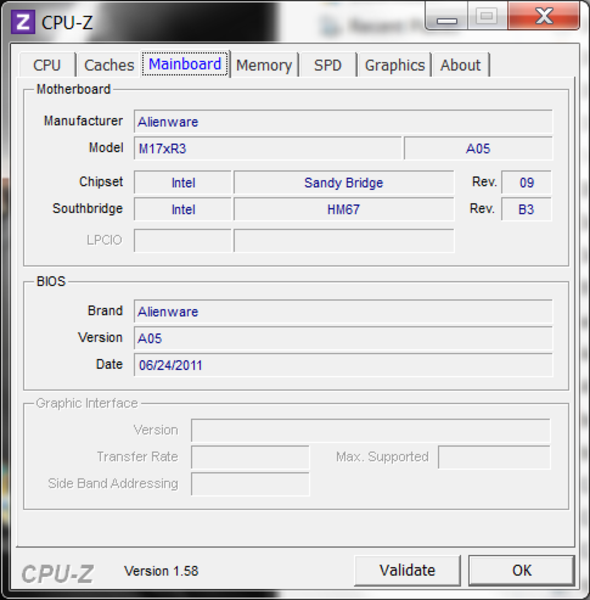
Task: Switch to the CPU tab
Action: 47,65
